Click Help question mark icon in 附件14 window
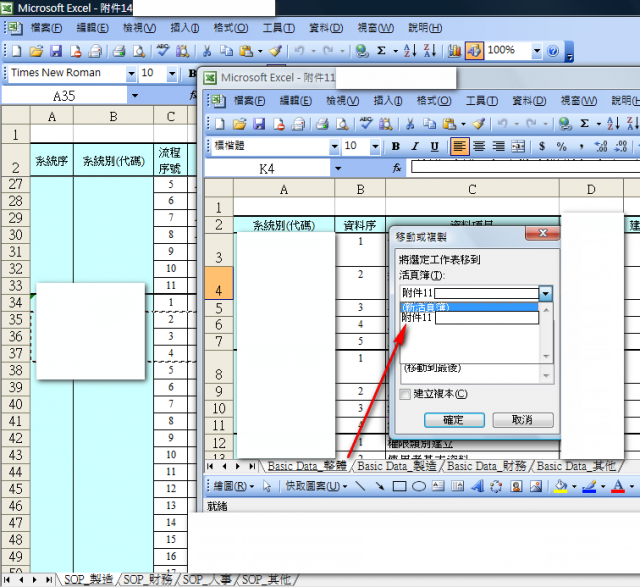Viewport: 640px width, 587px height. 553,51
